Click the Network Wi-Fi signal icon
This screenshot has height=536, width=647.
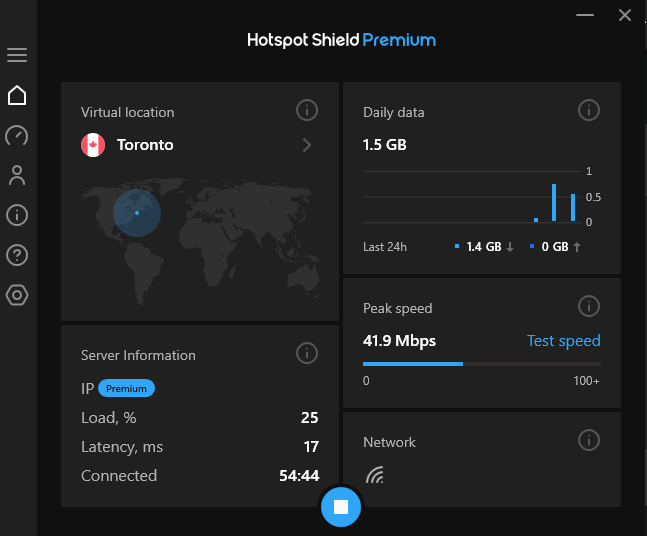pos(375,474)
